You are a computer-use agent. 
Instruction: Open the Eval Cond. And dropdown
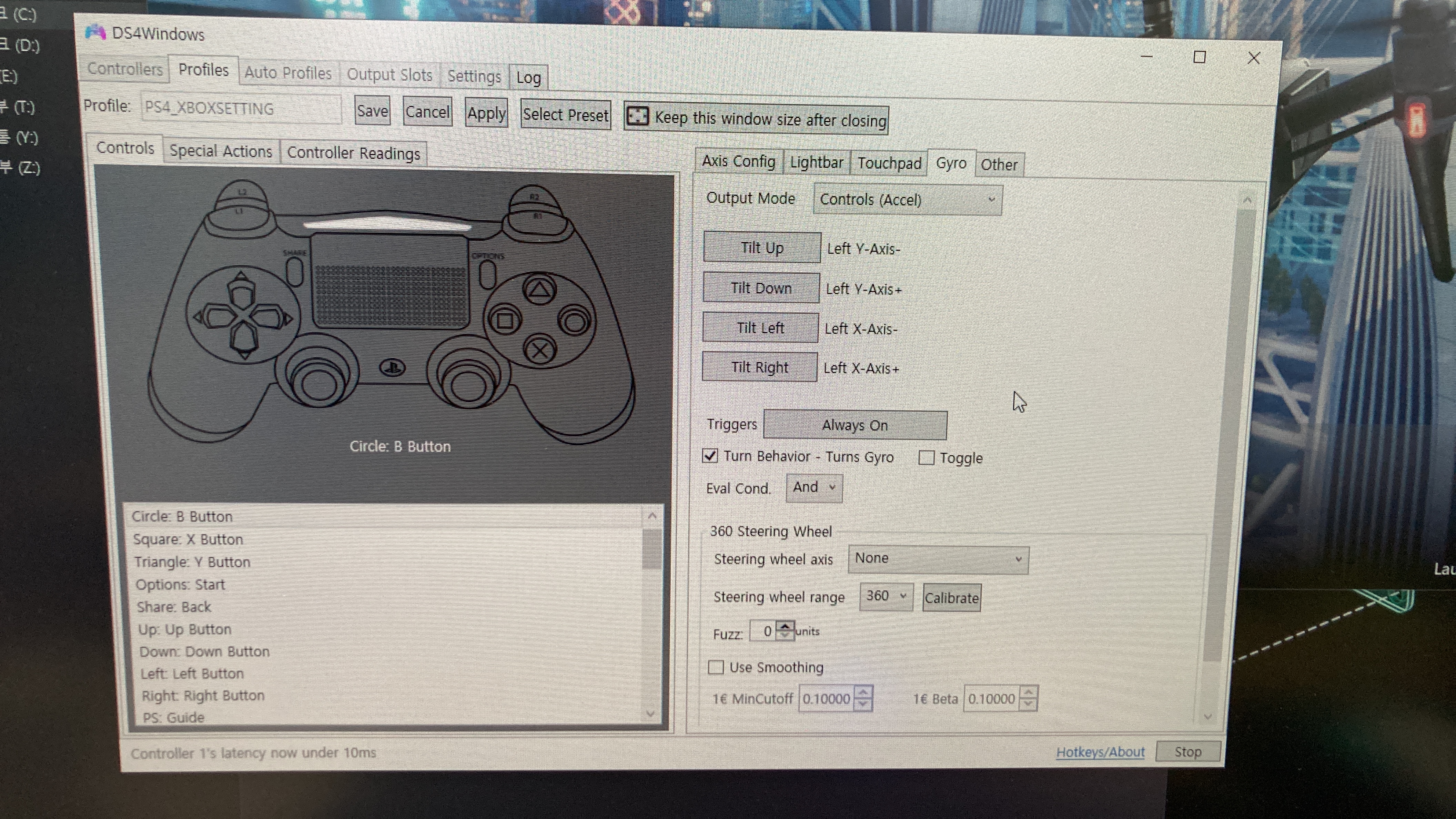point(813,487)
